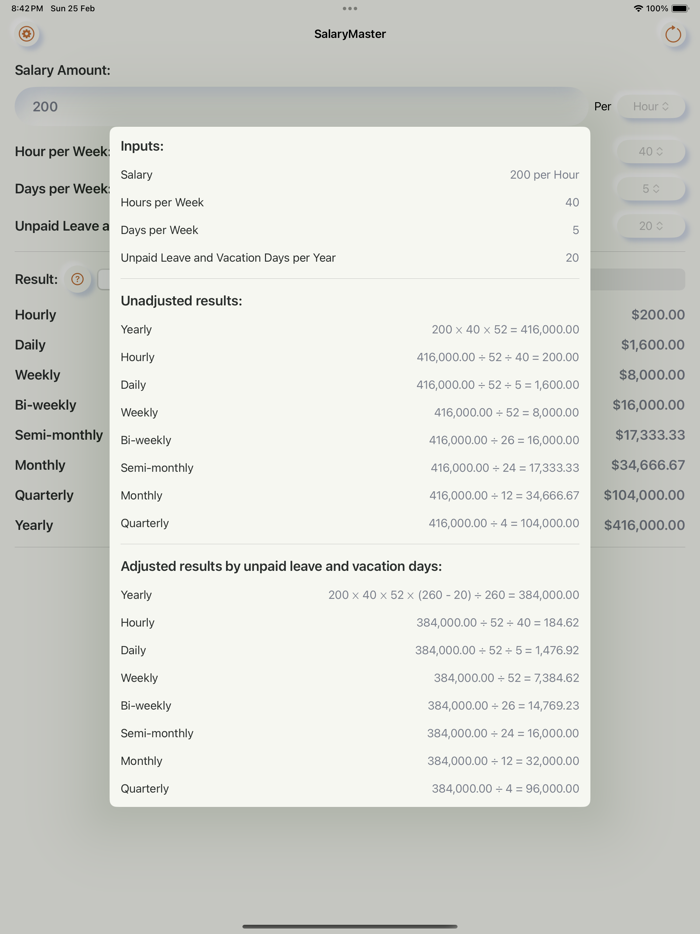Tap formula 416,000.00 ÷ 52 ÷ 40 = 200.00
This screenshot has height=934, width=700.
[x=497, y=357]
